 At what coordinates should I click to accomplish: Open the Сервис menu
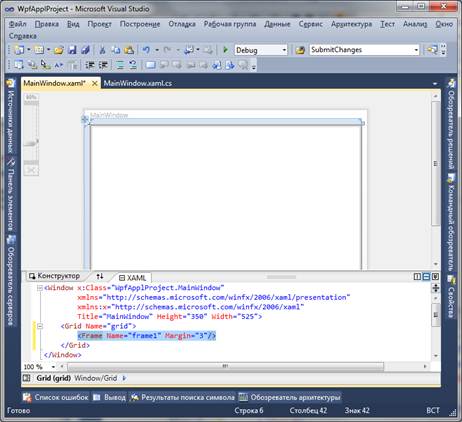pos(310,24)
